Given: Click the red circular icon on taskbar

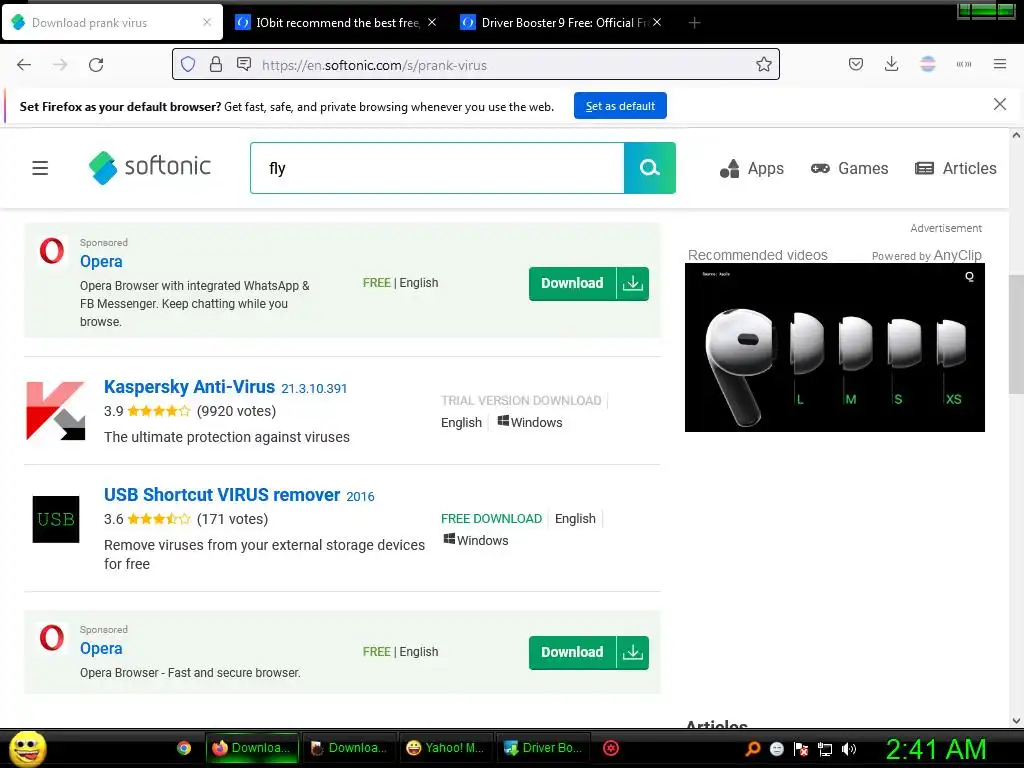Looking at the screenshot, I should [x=611, y=748].
